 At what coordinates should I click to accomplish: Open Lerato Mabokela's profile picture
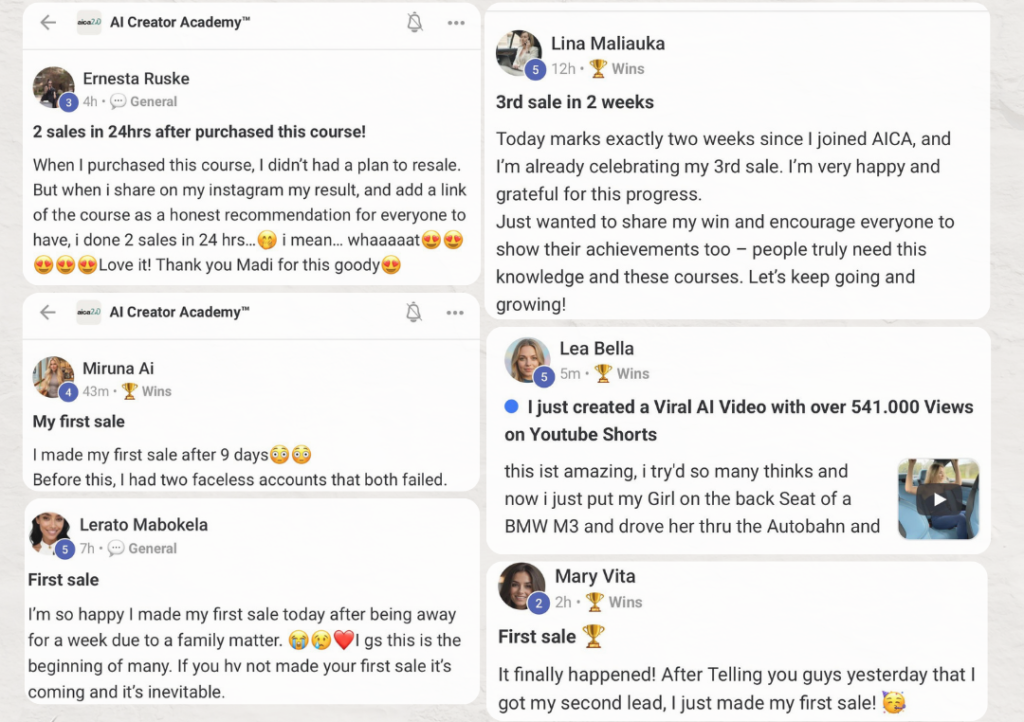[49, 534]
